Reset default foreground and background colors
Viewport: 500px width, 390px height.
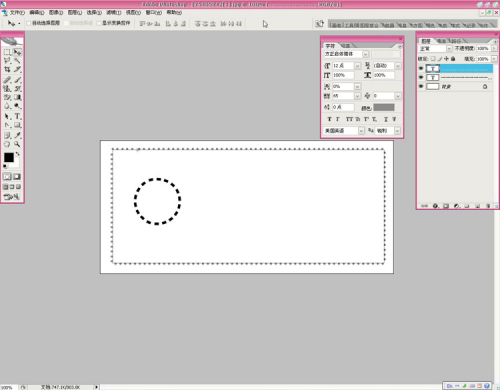(5, 166)
